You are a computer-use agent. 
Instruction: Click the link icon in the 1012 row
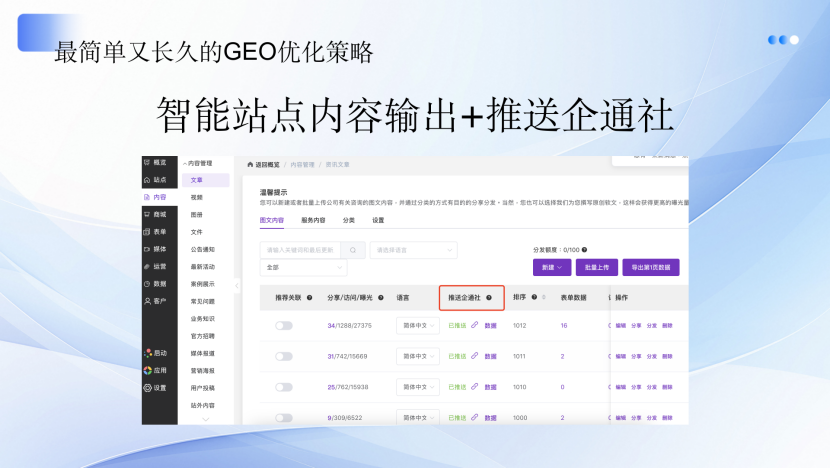[x=475, y=326]
